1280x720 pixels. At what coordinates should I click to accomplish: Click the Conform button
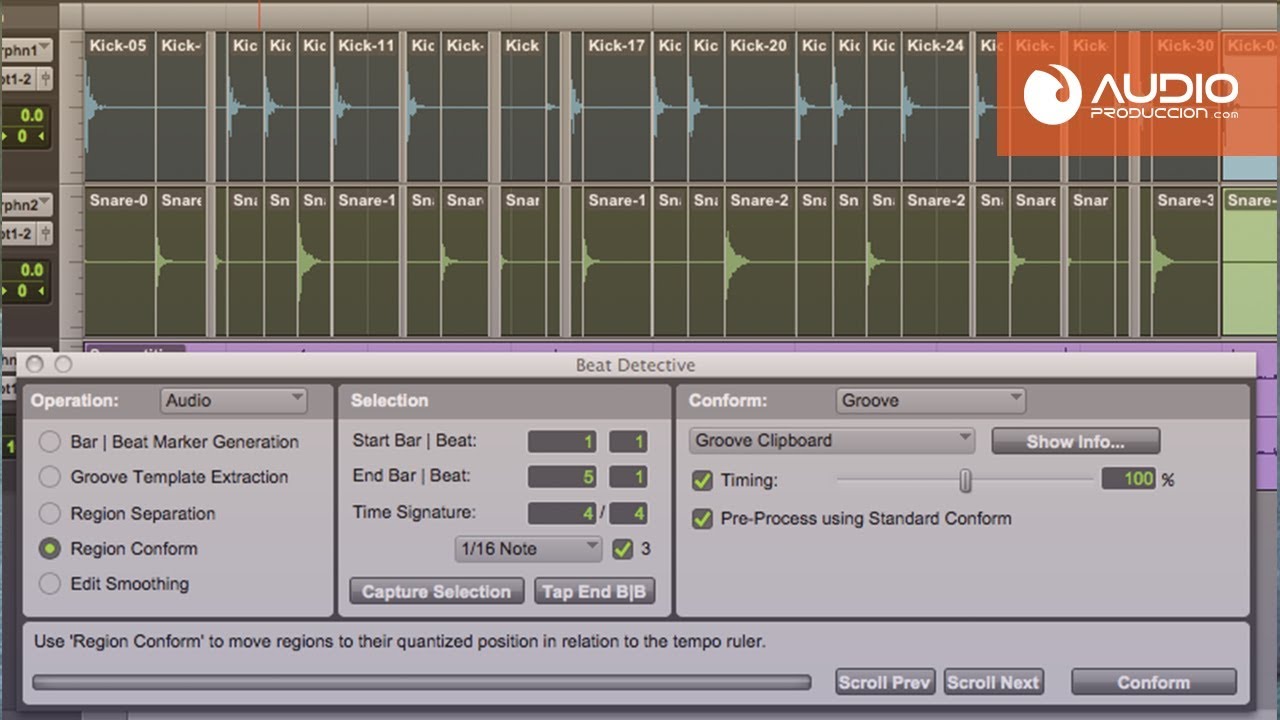coord(1154,682)
